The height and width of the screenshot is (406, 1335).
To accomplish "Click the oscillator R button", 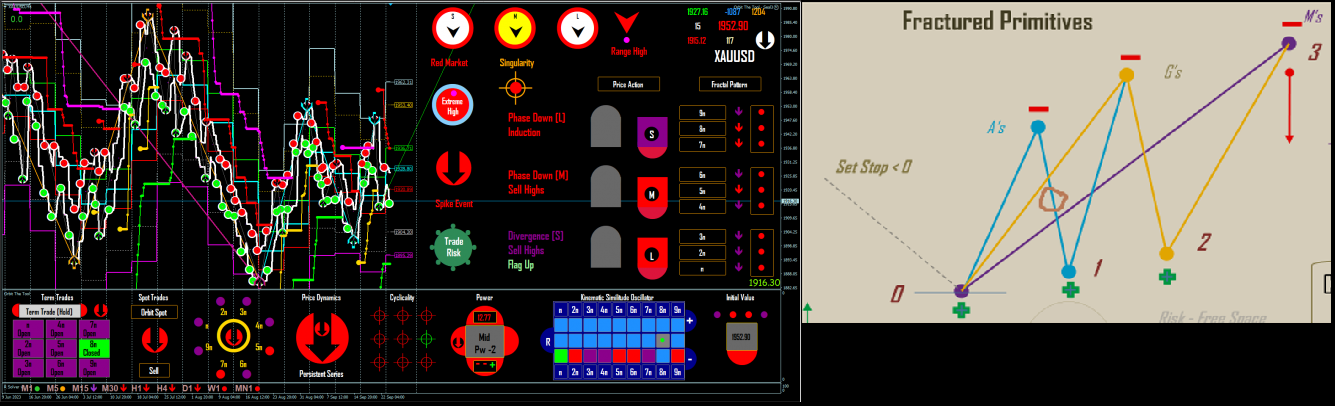I will tap(548, 342).
